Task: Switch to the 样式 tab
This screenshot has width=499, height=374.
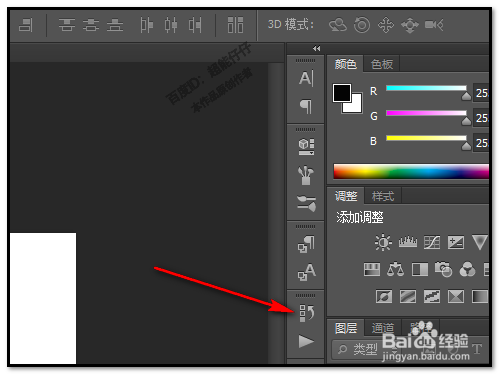Action: click(x=383, y=196)
